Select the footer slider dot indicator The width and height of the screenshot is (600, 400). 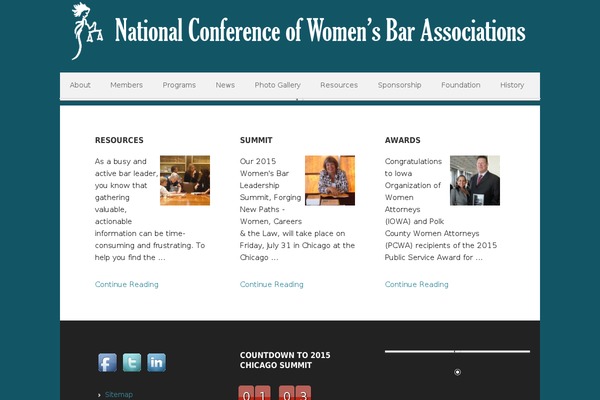(457, 372)
